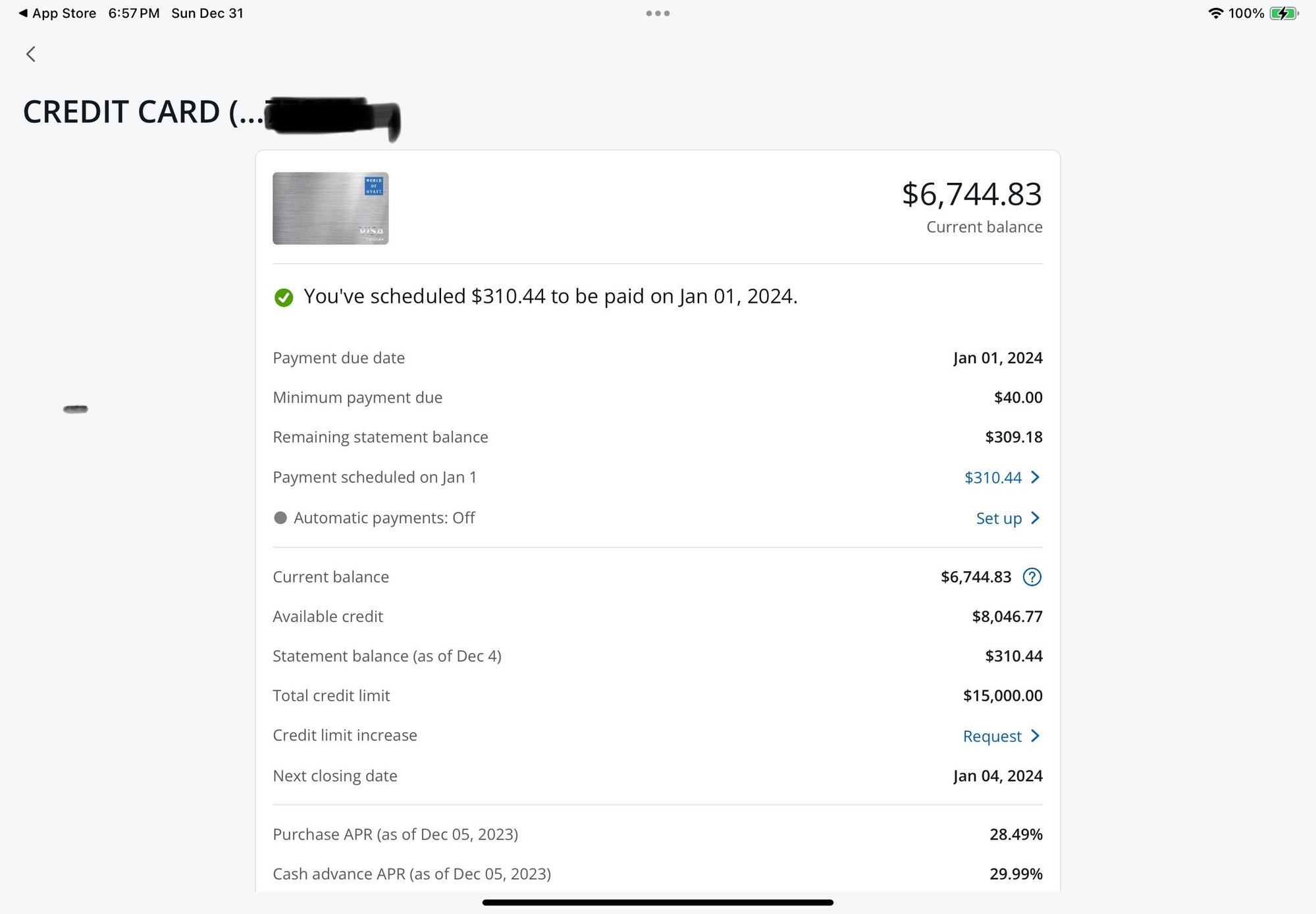This screenshot has height=914, width=1316.
Task: Toggle automatic payments via Set up
Action: click(998, 518)
